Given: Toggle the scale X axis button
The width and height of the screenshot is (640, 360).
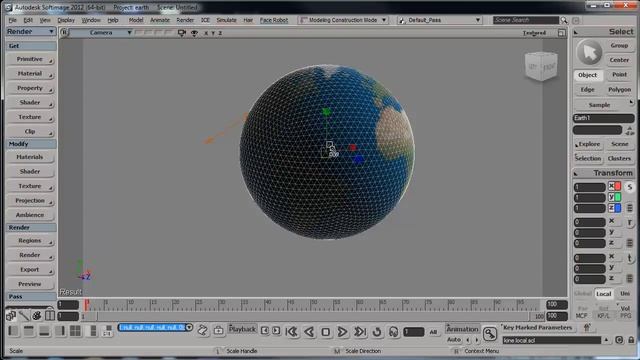Looking at the screenshot, I should (615, 187).
